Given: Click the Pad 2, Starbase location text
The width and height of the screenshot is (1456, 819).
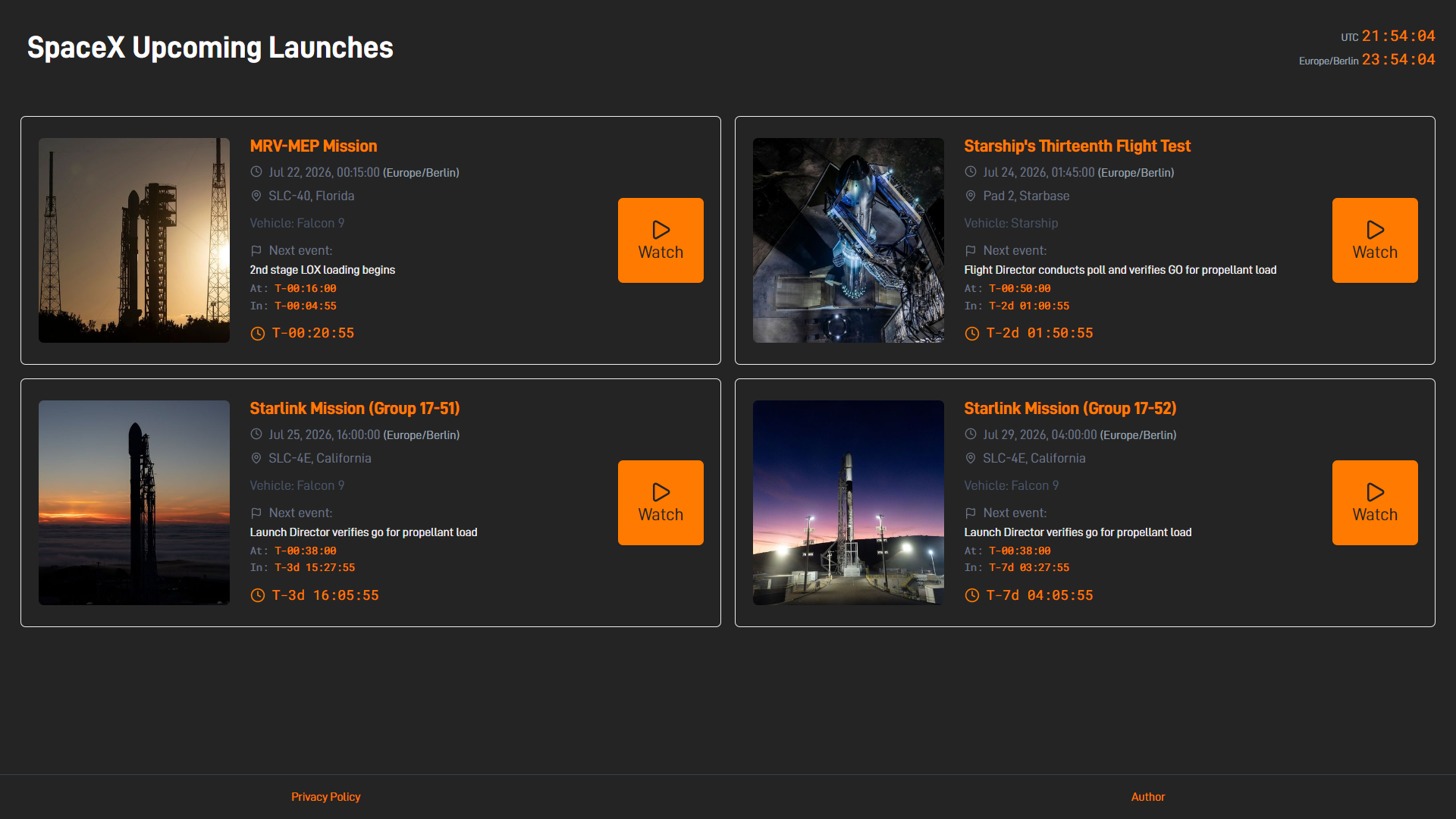Looking at the screenshot, I should [1026, 196].
